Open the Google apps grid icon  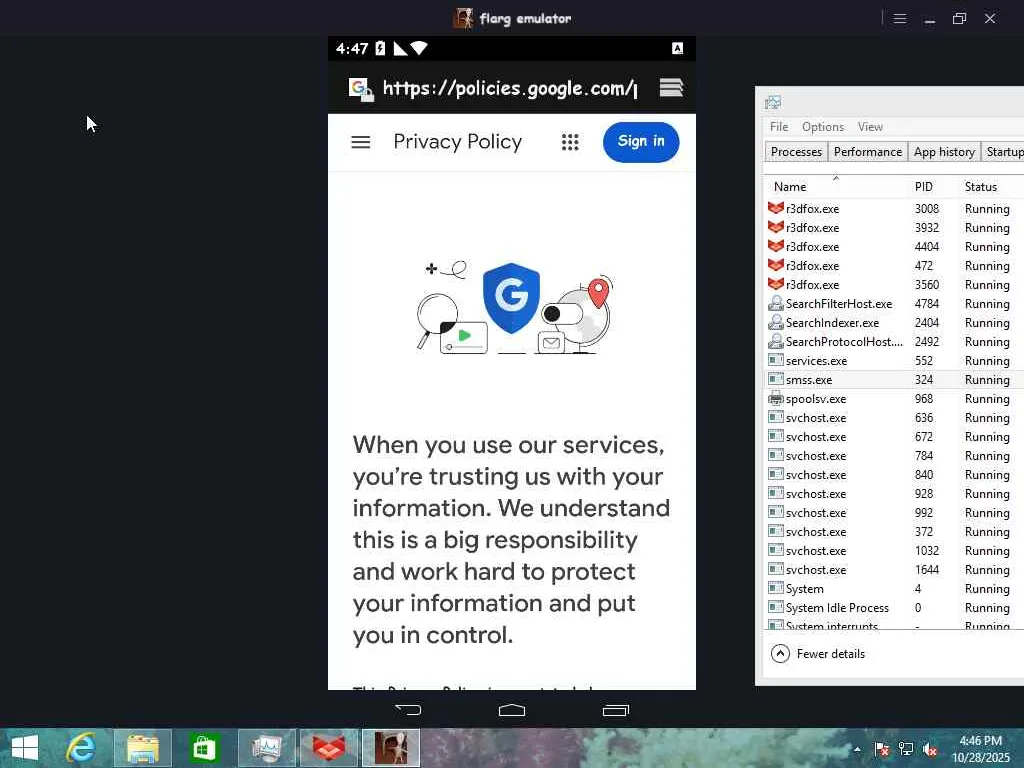point(570,142)
